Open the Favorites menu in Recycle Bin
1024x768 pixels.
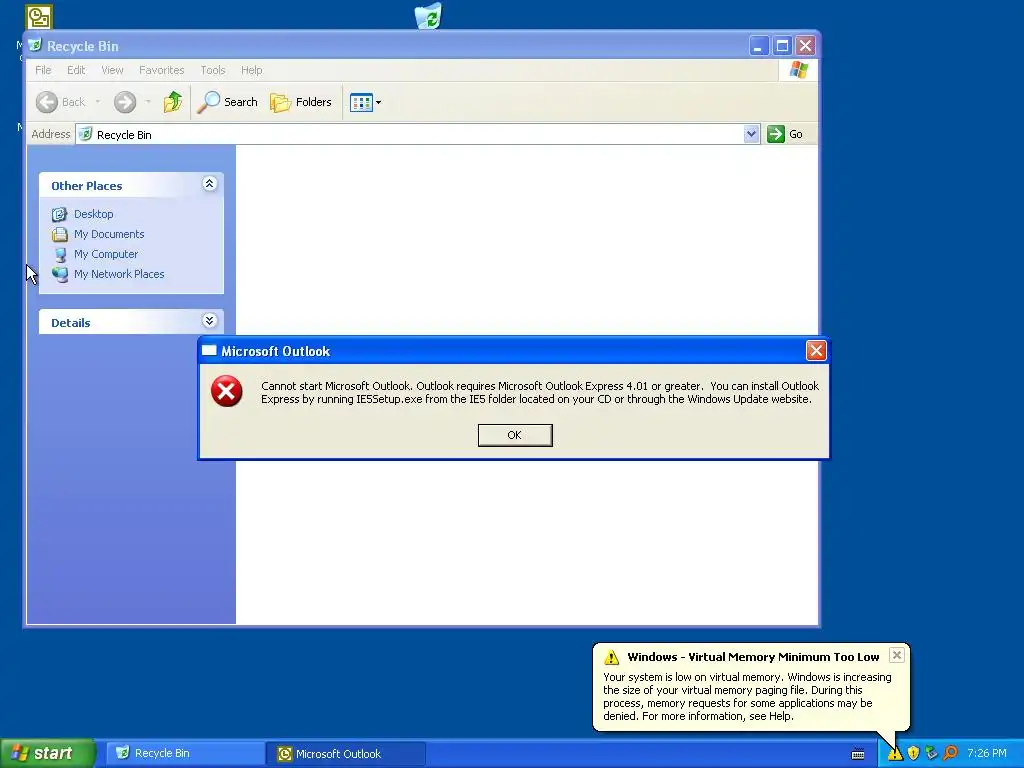[x=161, y=70]
